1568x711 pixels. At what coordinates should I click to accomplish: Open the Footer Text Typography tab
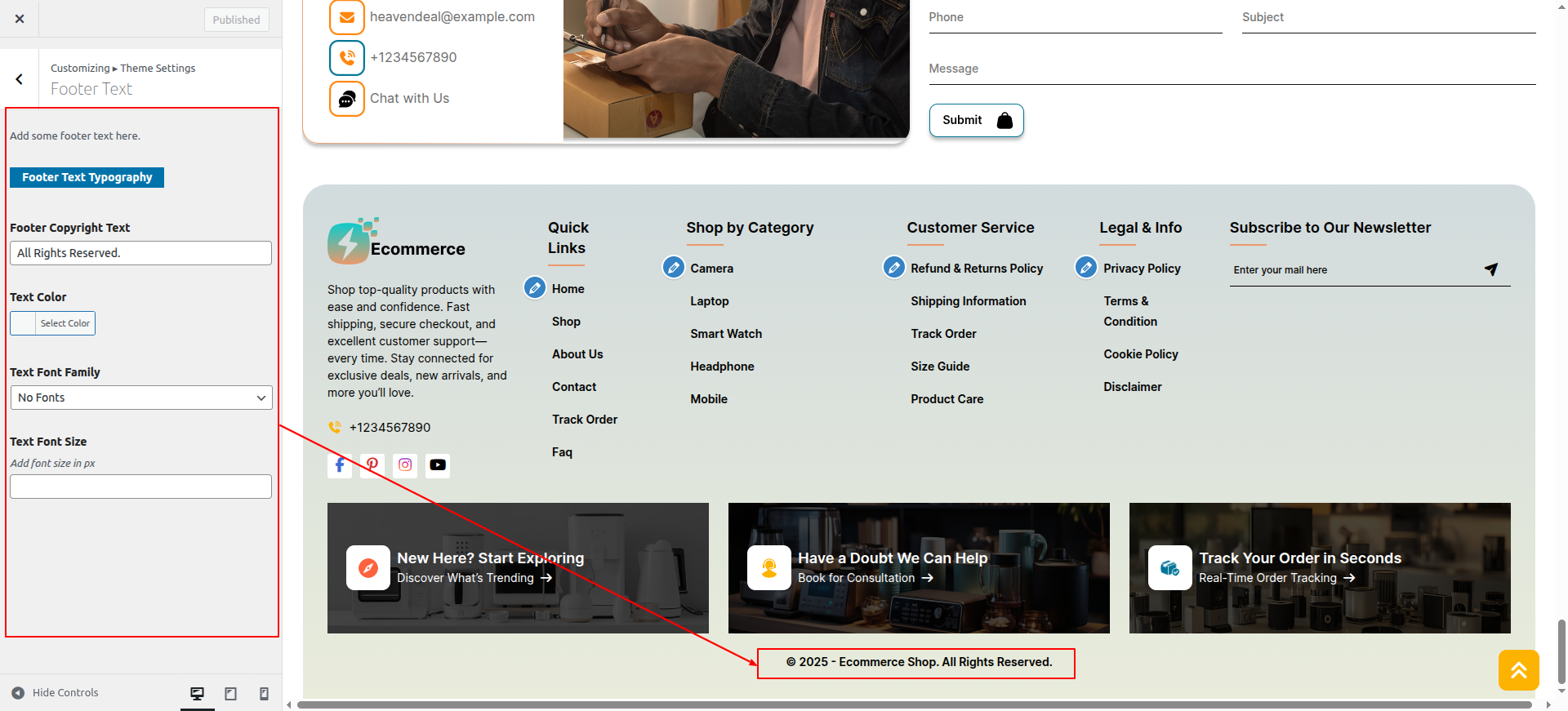click(87, 177)
